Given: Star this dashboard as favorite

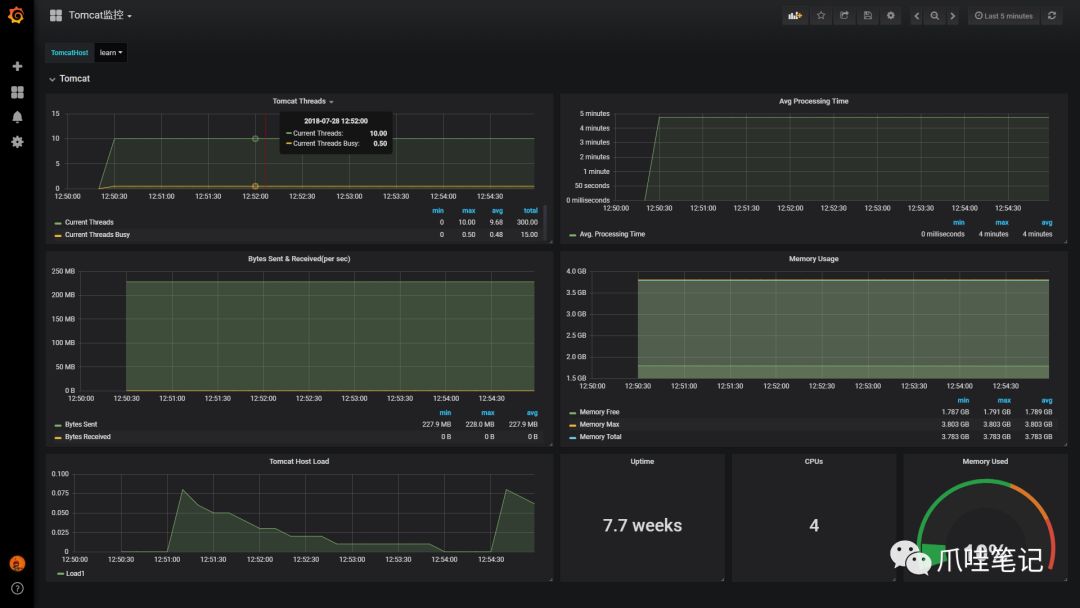Looking at the screenshot, I should pyautogui.click(x=820, y=15).
